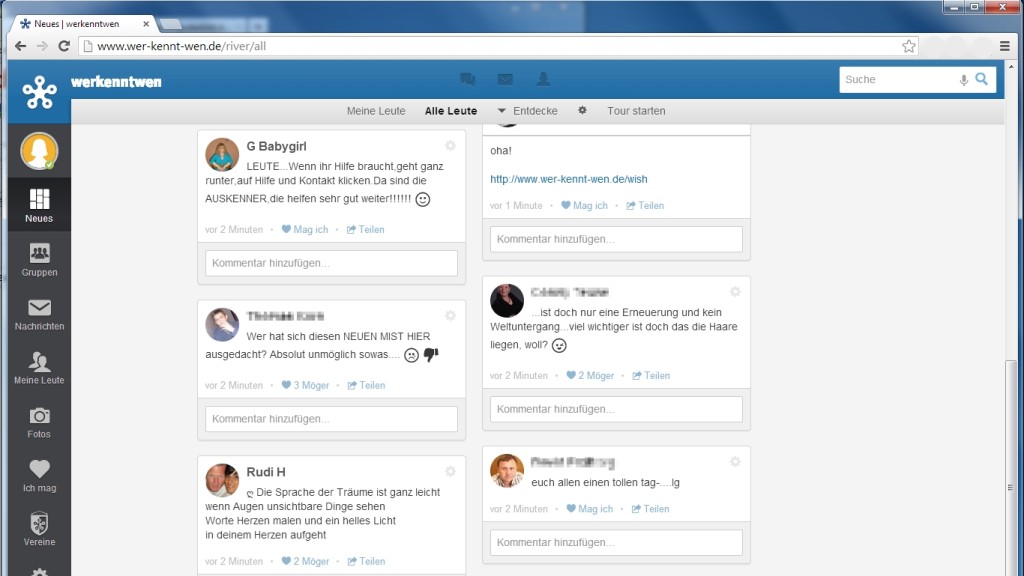Click 2 Möger on the Weltuntergang post

(590, 376)
